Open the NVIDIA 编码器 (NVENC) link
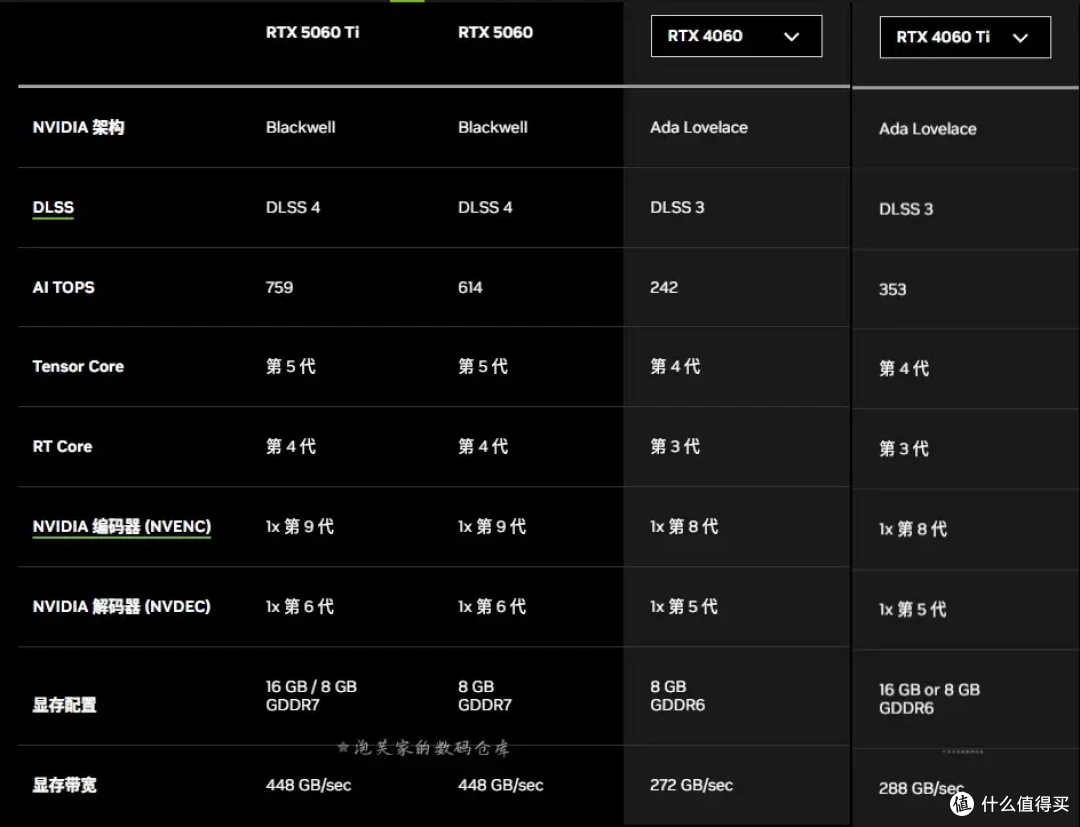The height and width of the screenshot is (827, 1080). click(x=122, y=526)
